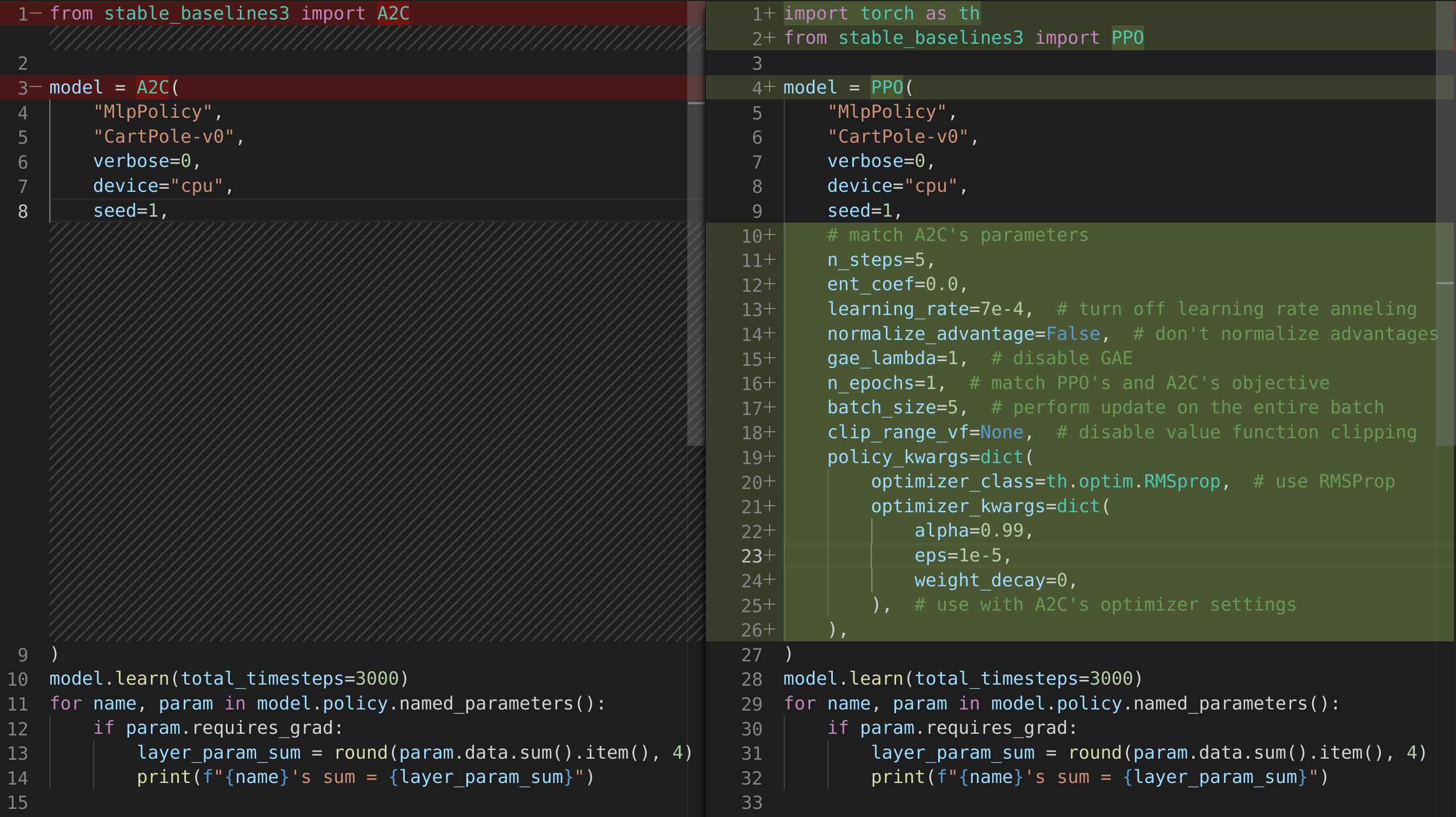Click line number 8 in left pane
Image resolution: width=1456 pixels, height=817 pixels.
[23, 211]
